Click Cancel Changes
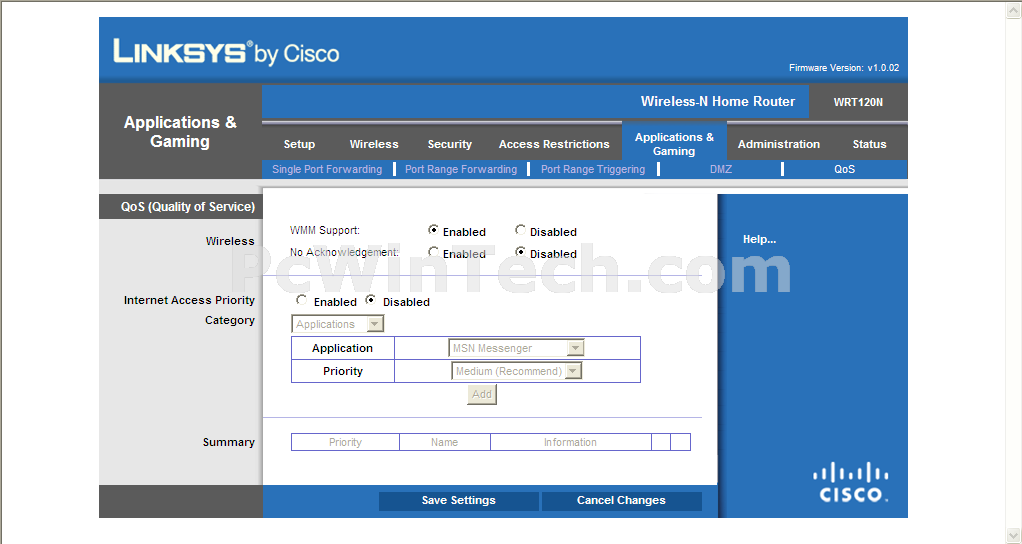The height and width of the screenshot is (544, 1022). (x=621, y=500)
